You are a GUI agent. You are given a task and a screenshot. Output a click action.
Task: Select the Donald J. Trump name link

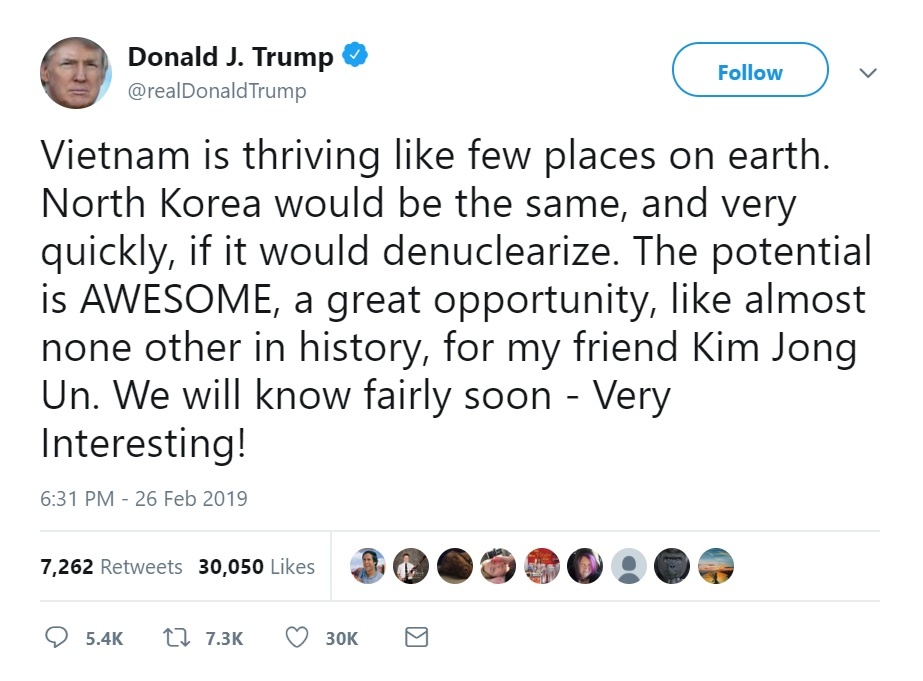tap(229, 56)
